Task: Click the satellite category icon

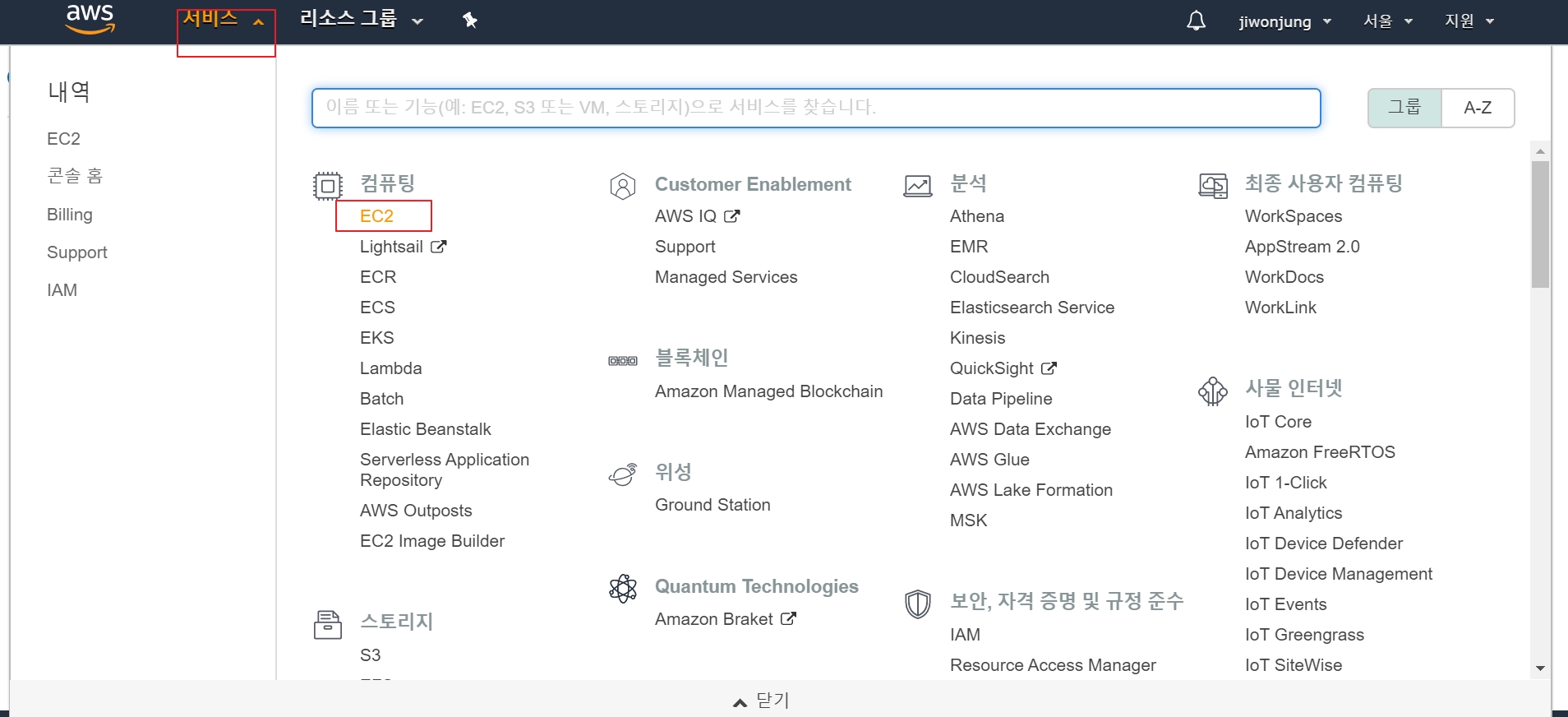Action: 623,474
